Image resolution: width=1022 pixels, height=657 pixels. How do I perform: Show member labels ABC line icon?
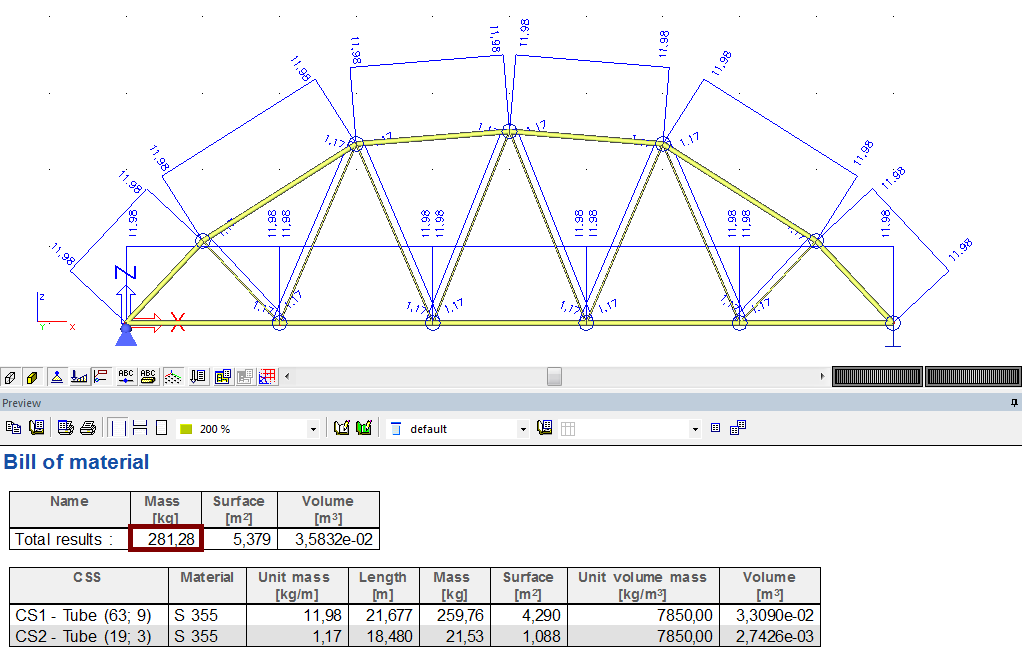[126, 377]
